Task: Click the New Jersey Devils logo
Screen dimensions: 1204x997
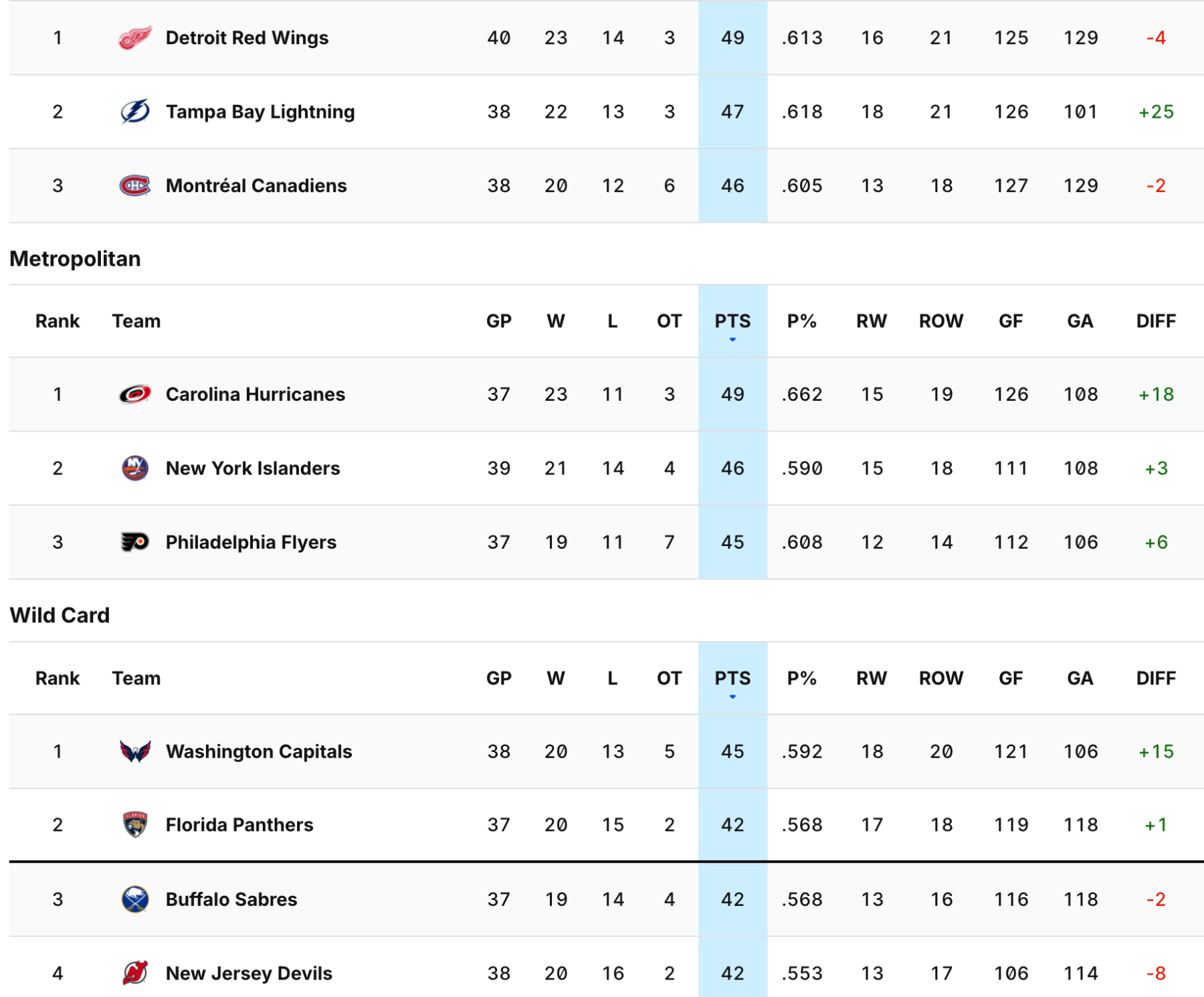Action: 135,973
